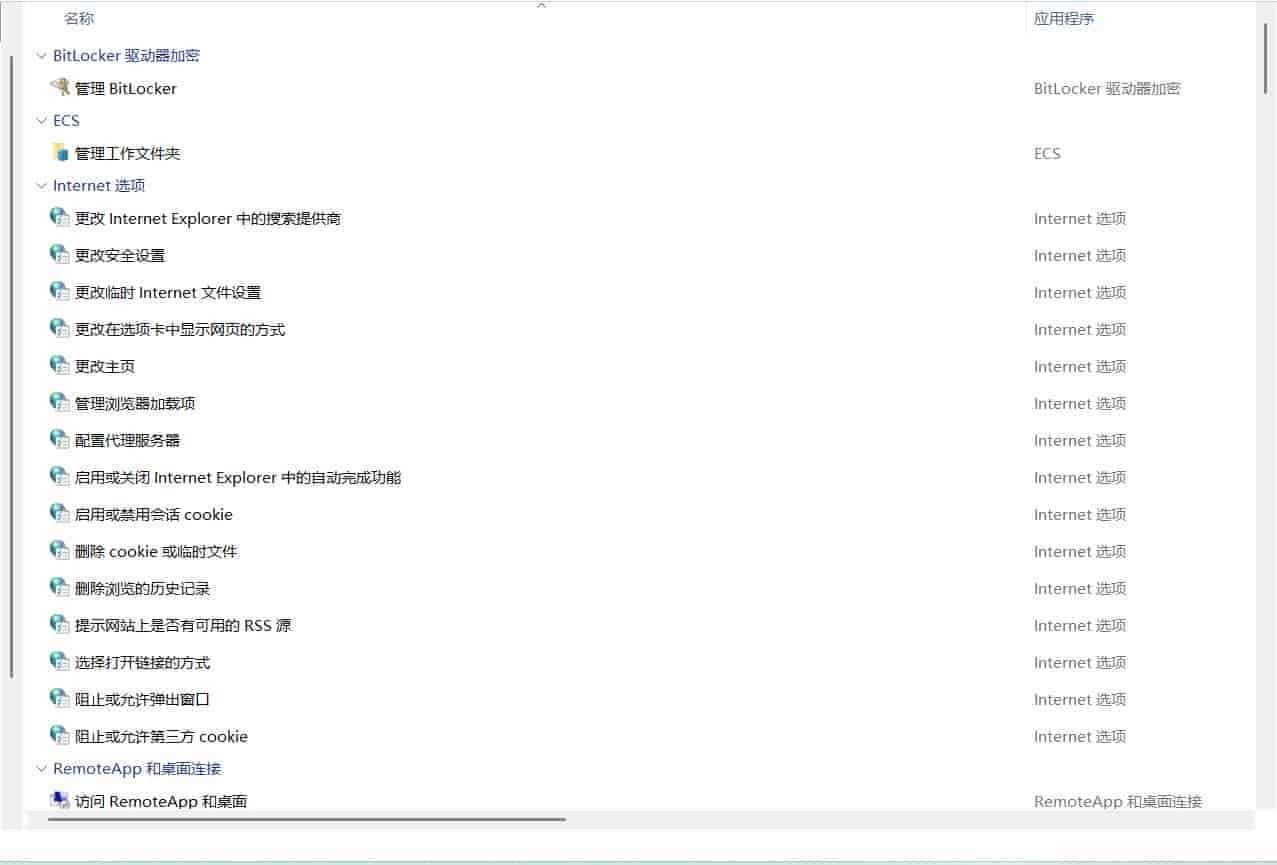This screenshot has height=865, width=1277.
Task: Click the icon next to 更改临时 Internet 文件设置
Action: [59, 292]
